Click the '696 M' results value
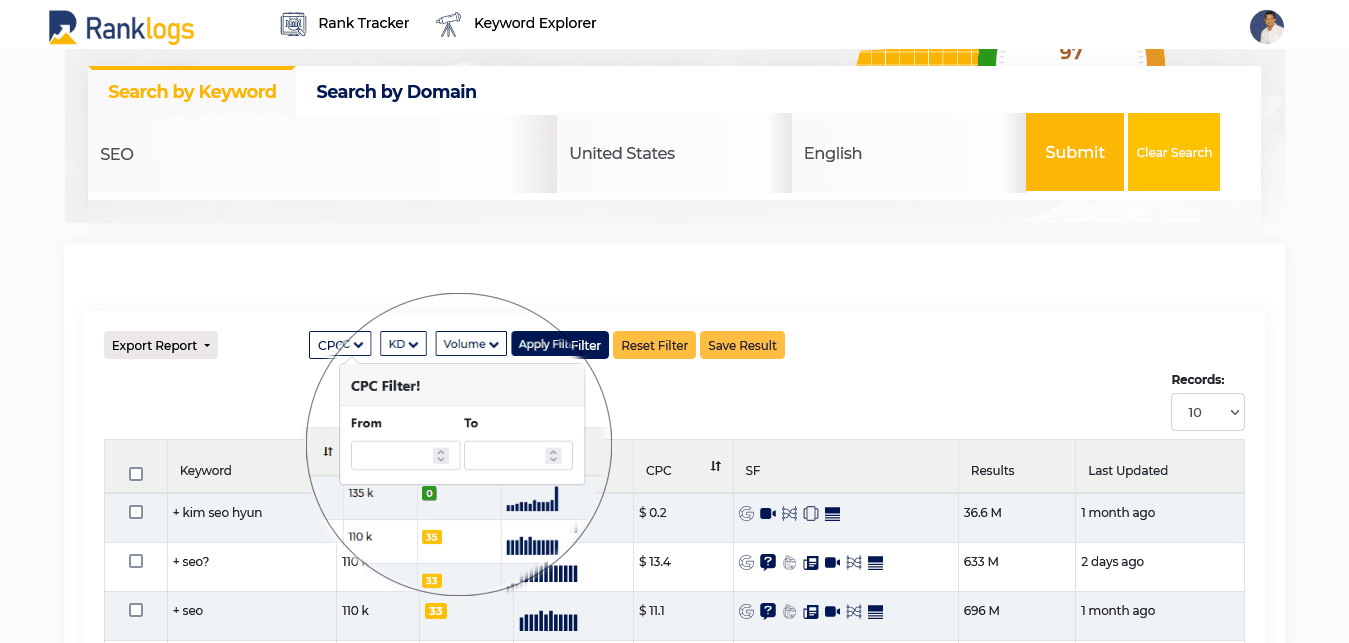This screenshot has width=1349, height=643. (x=981, y=611)
